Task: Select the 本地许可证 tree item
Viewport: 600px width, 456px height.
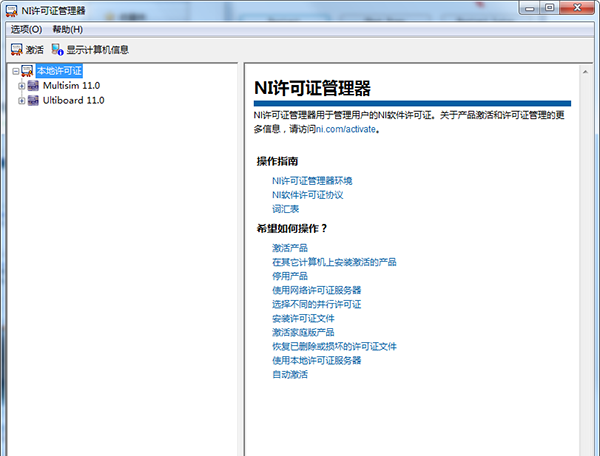Action: tap(59, 71)
